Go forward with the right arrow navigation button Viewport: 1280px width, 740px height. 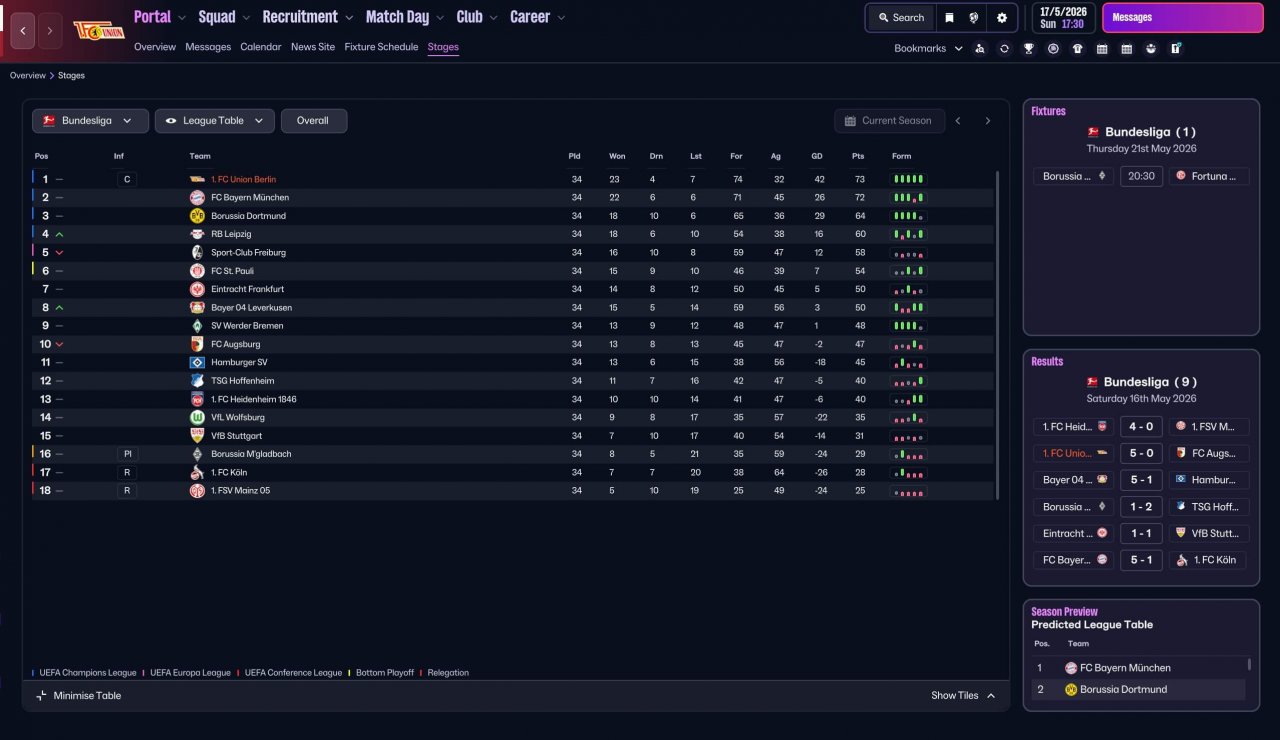click(50, 31)
